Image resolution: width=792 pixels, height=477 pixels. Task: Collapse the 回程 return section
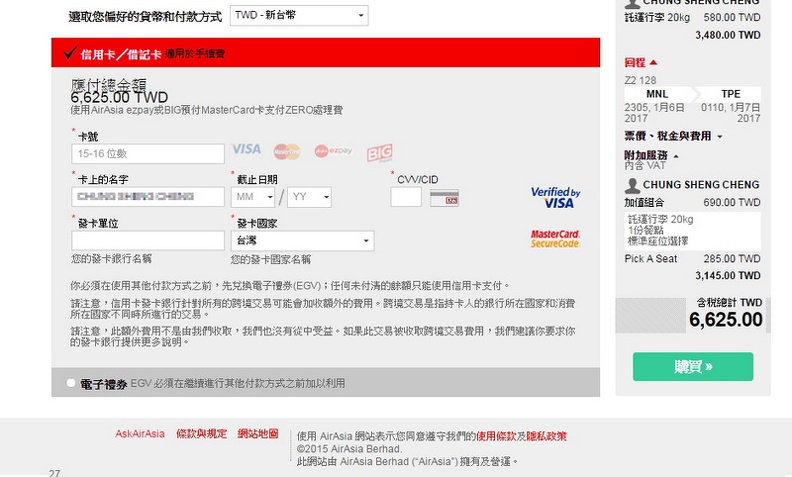[x=640, y=63]
